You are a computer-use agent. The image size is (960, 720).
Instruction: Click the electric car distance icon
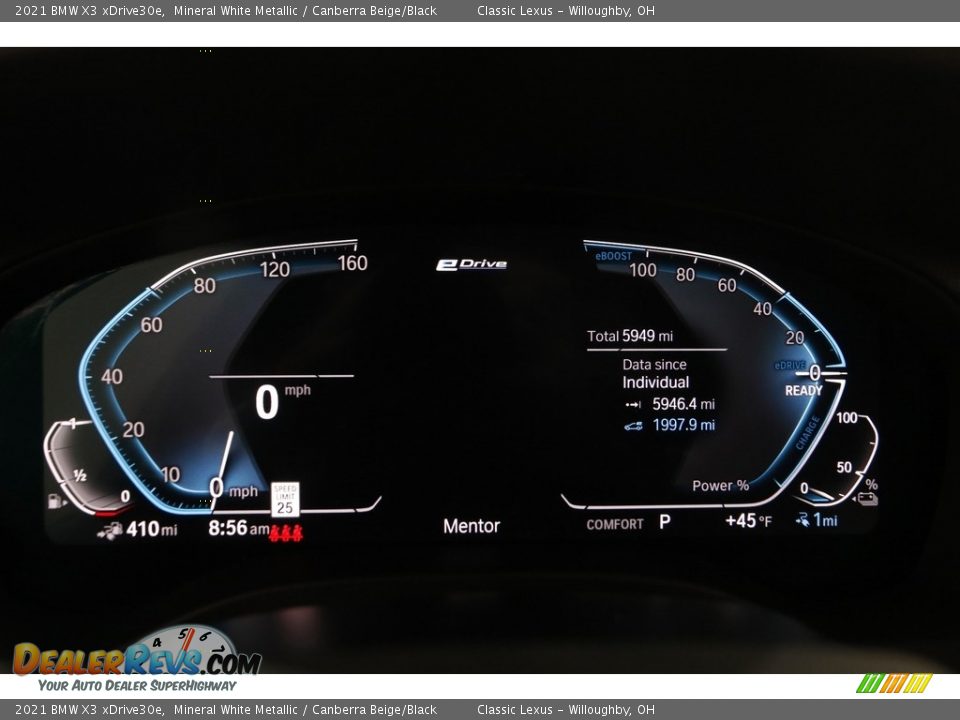[634, 426]
